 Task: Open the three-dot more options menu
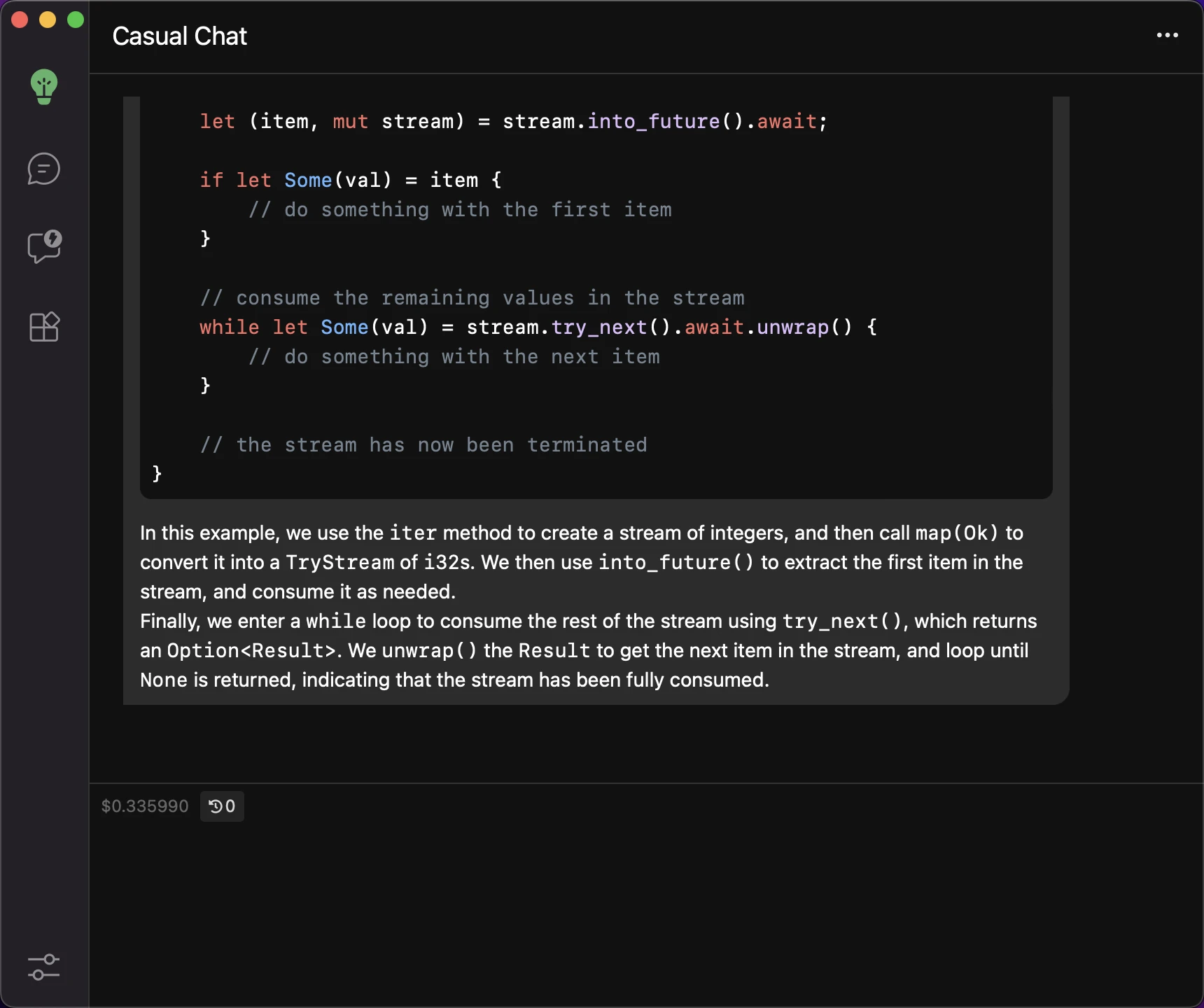1167,35
